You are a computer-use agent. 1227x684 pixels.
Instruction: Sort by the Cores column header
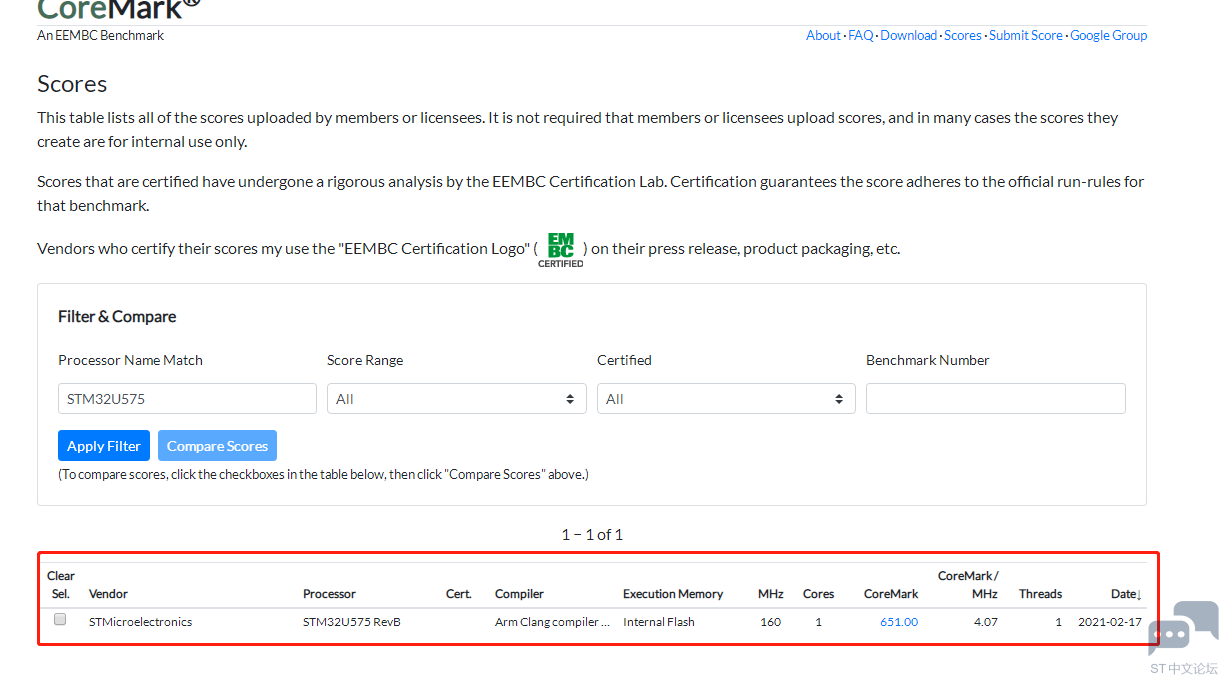(818, 594)
